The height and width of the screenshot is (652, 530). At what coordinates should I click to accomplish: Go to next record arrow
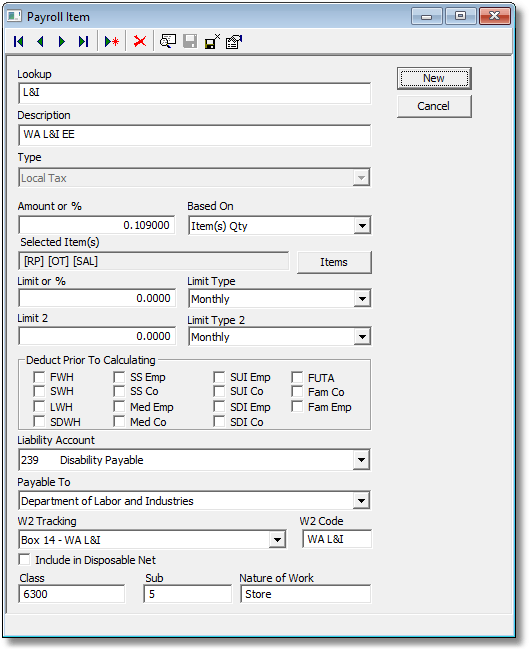[x=62, y=42]
